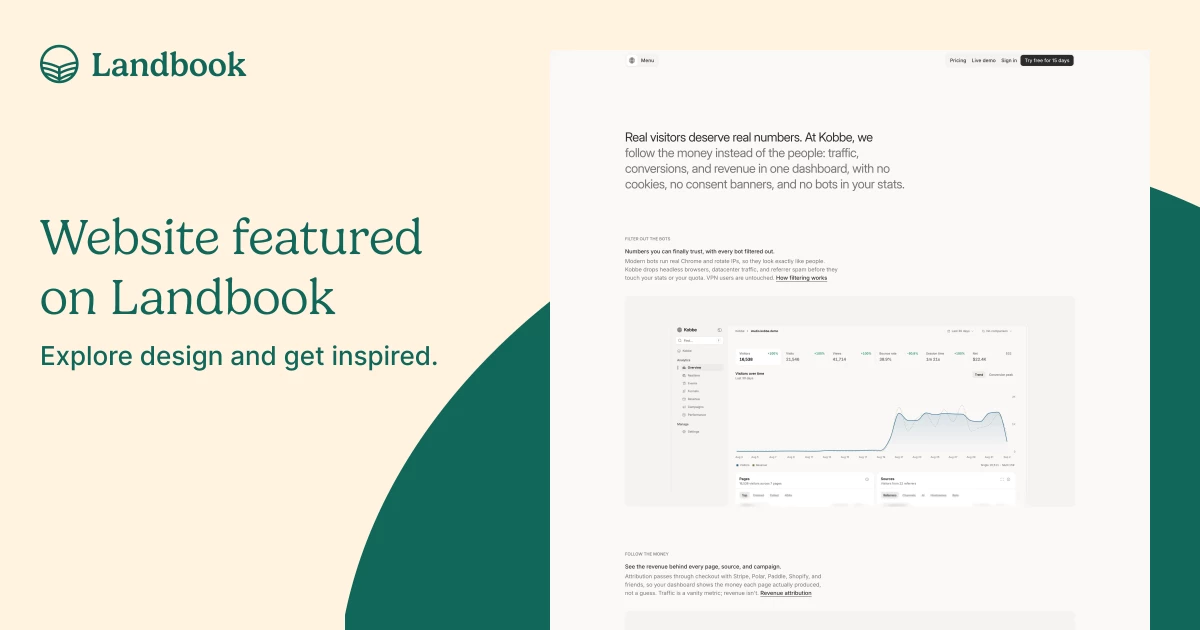Click the Sources card star icon
The image size is (1200, 630).
1009,479
